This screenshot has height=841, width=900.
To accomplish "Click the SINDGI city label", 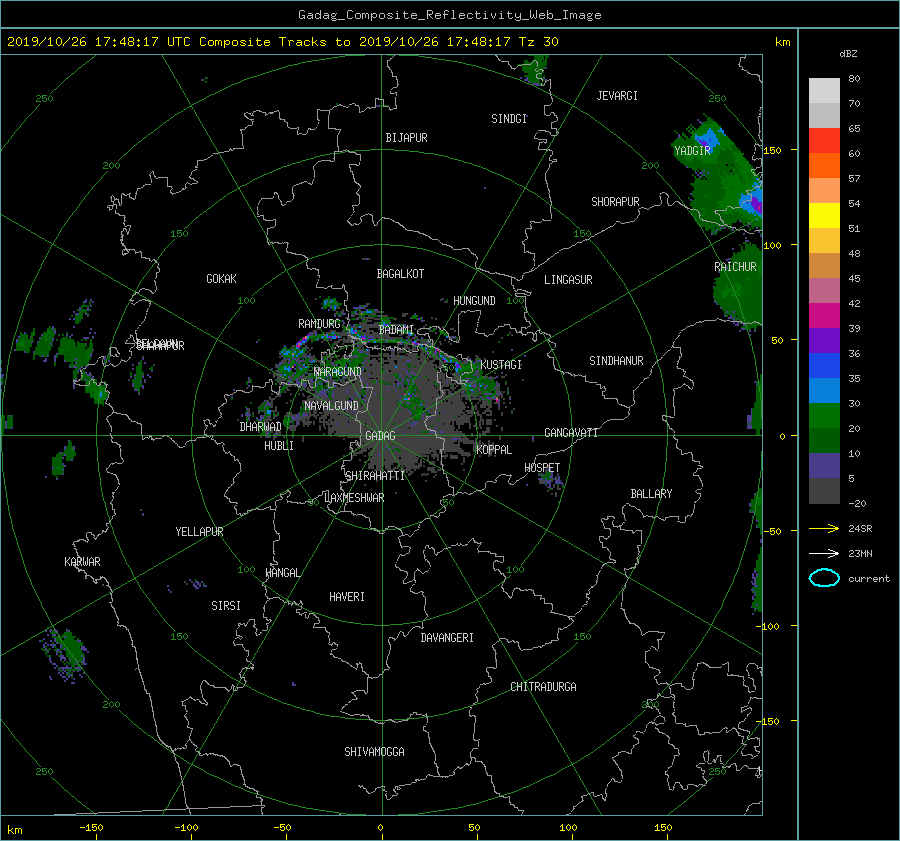I will (x=509, y=119).
